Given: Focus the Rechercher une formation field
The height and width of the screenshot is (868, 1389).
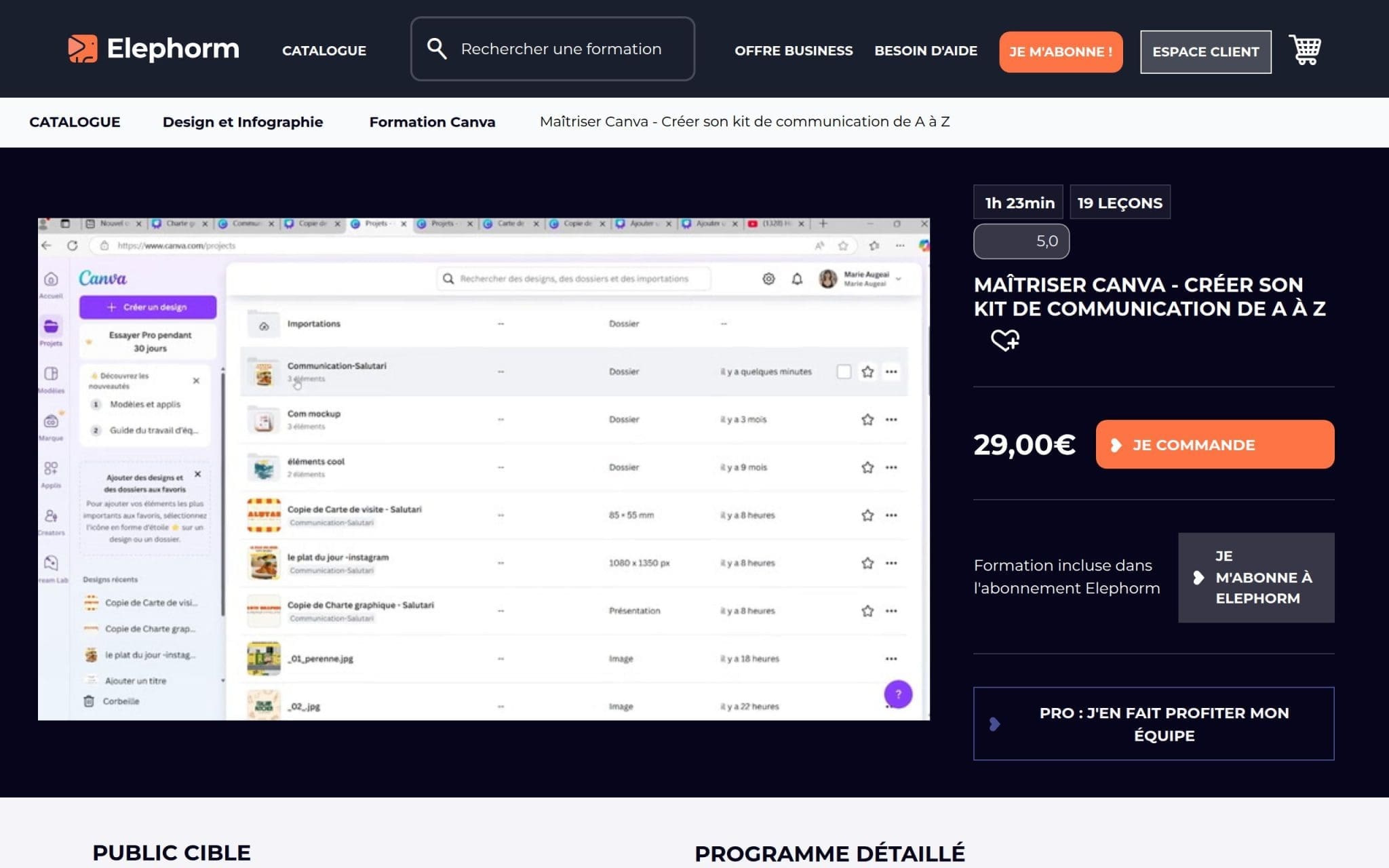Looking at the screenshot, I should pyautogui.click(x=553, y=49).
